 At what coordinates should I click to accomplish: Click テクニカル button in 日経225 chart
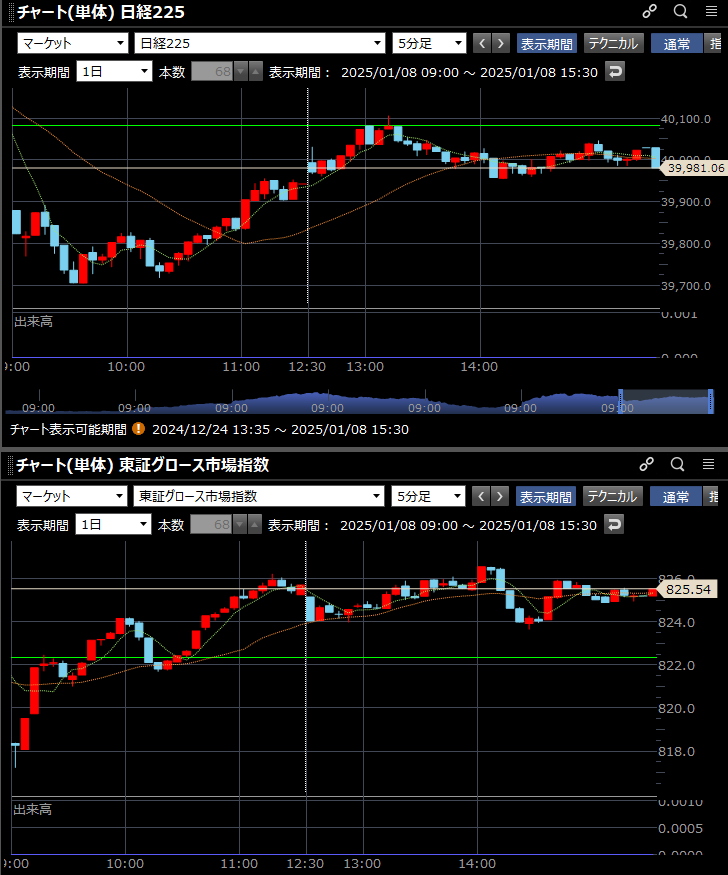(x=614, y=43)
